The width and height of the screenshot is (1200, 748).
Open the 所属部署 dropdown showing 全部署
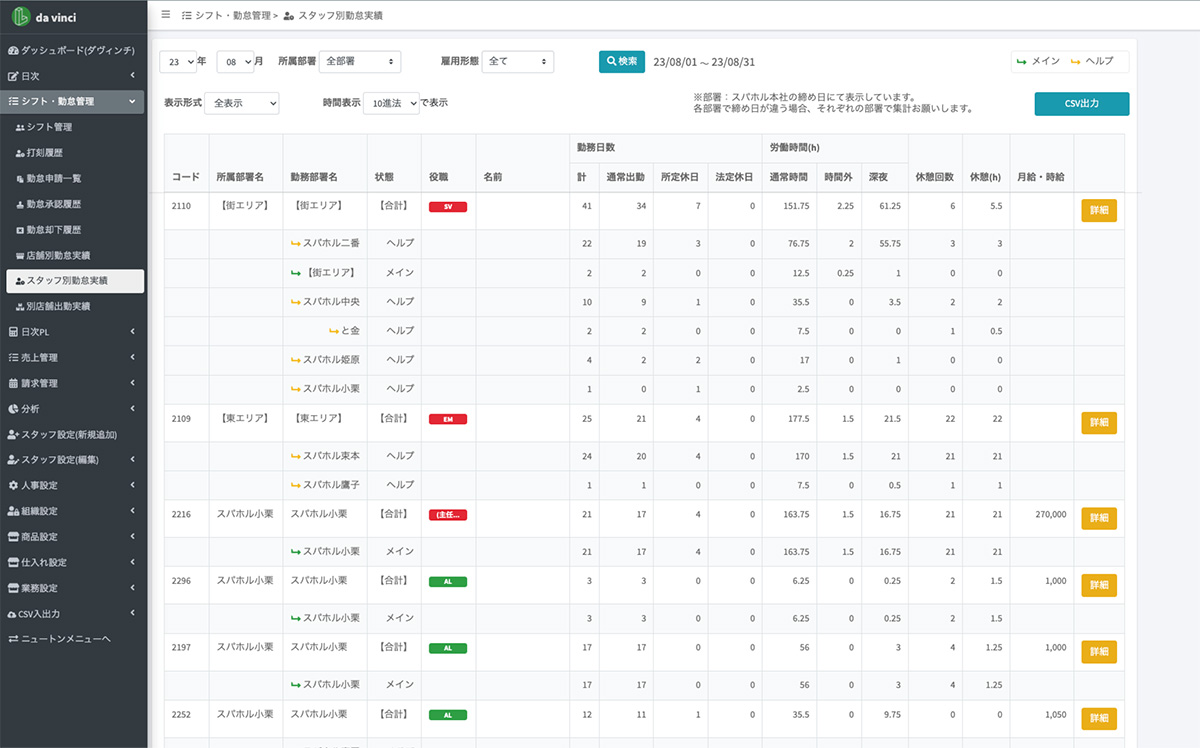359,62
